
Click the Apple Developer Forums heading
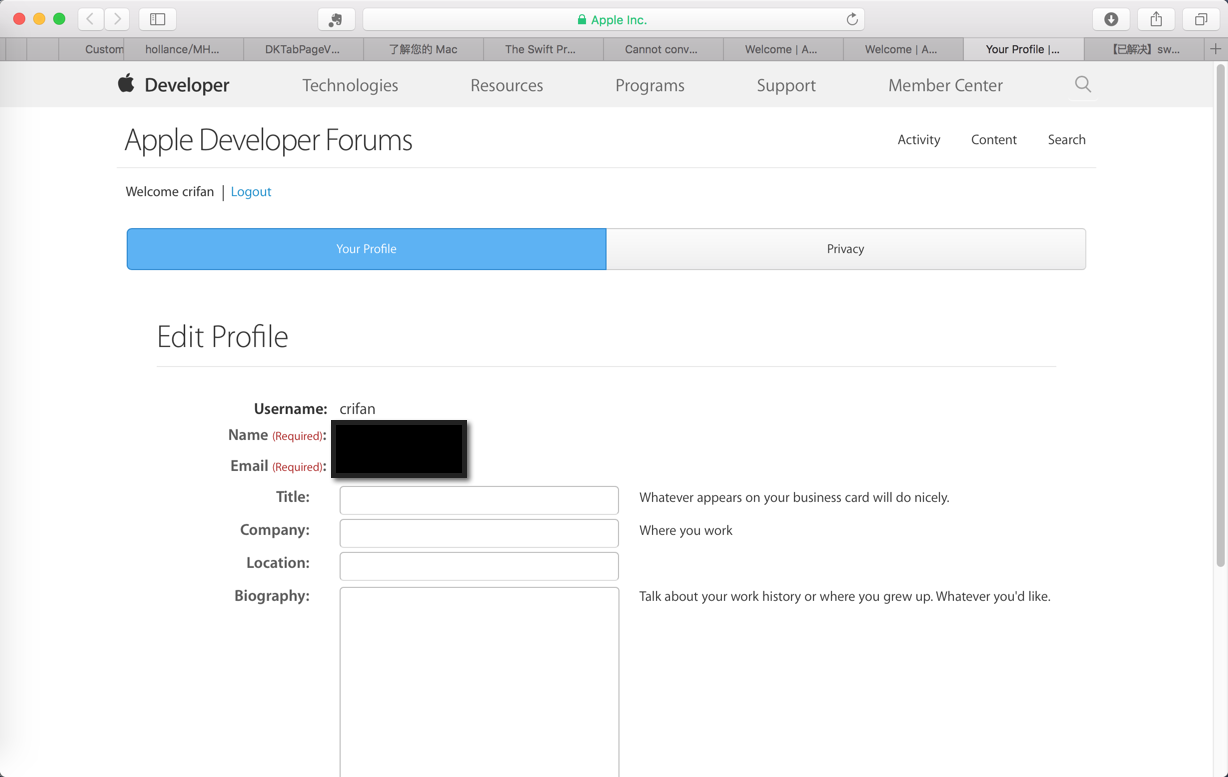[x=268, y=140]
